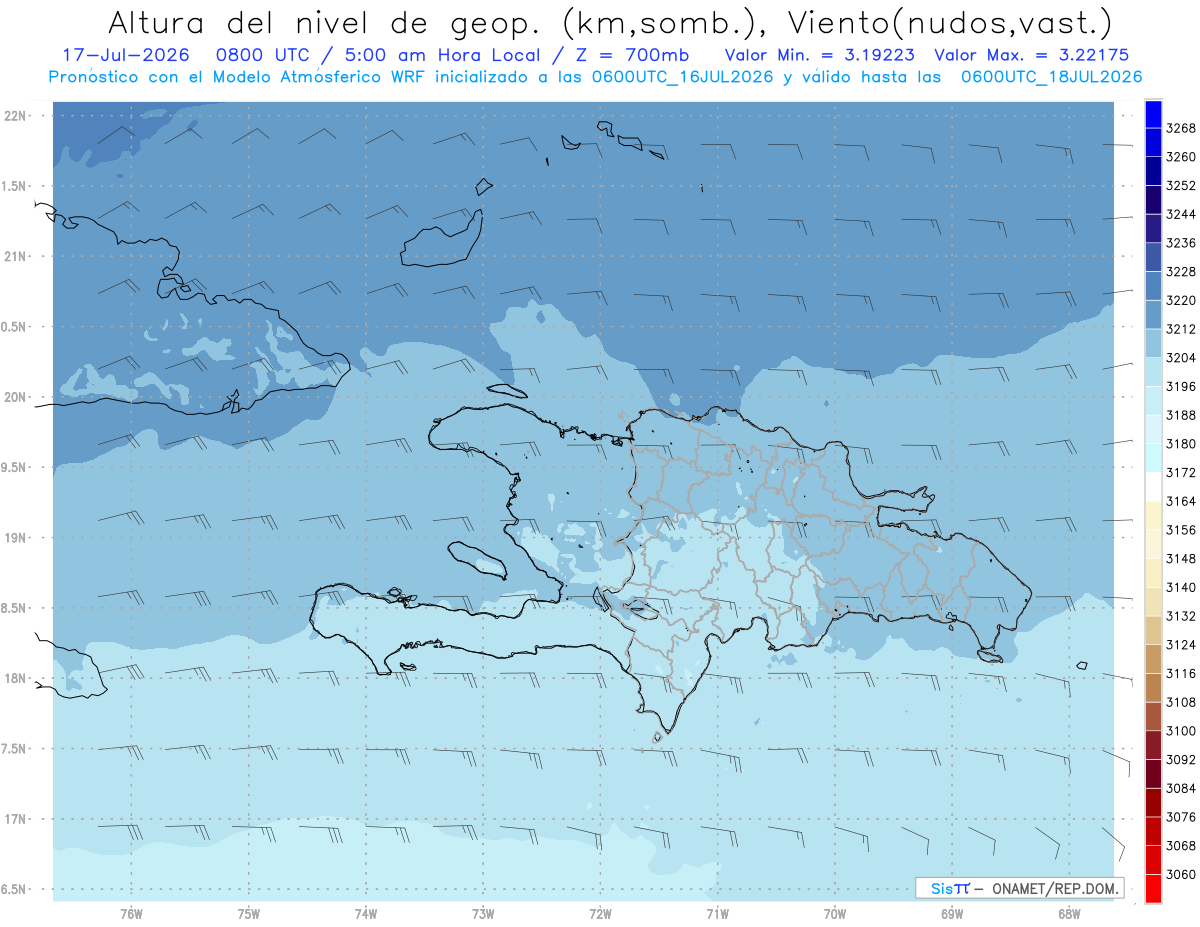Click the "3252" colorbar value
Viewport: 1200px width, 927px height.
1181,186
